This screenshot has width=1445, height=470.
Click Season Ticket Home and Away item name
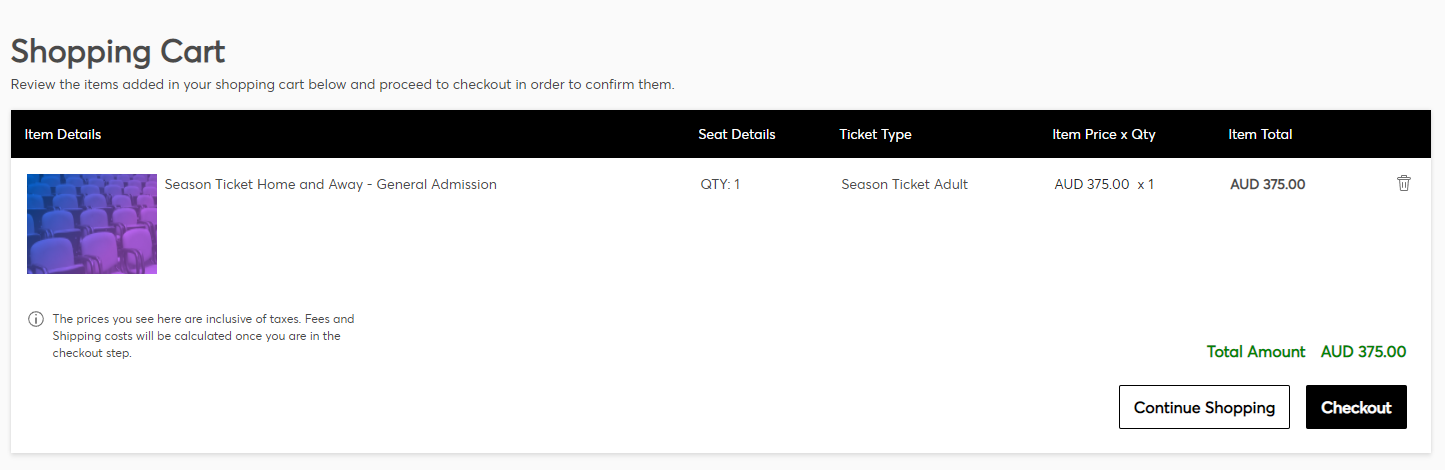pos(330,184)
